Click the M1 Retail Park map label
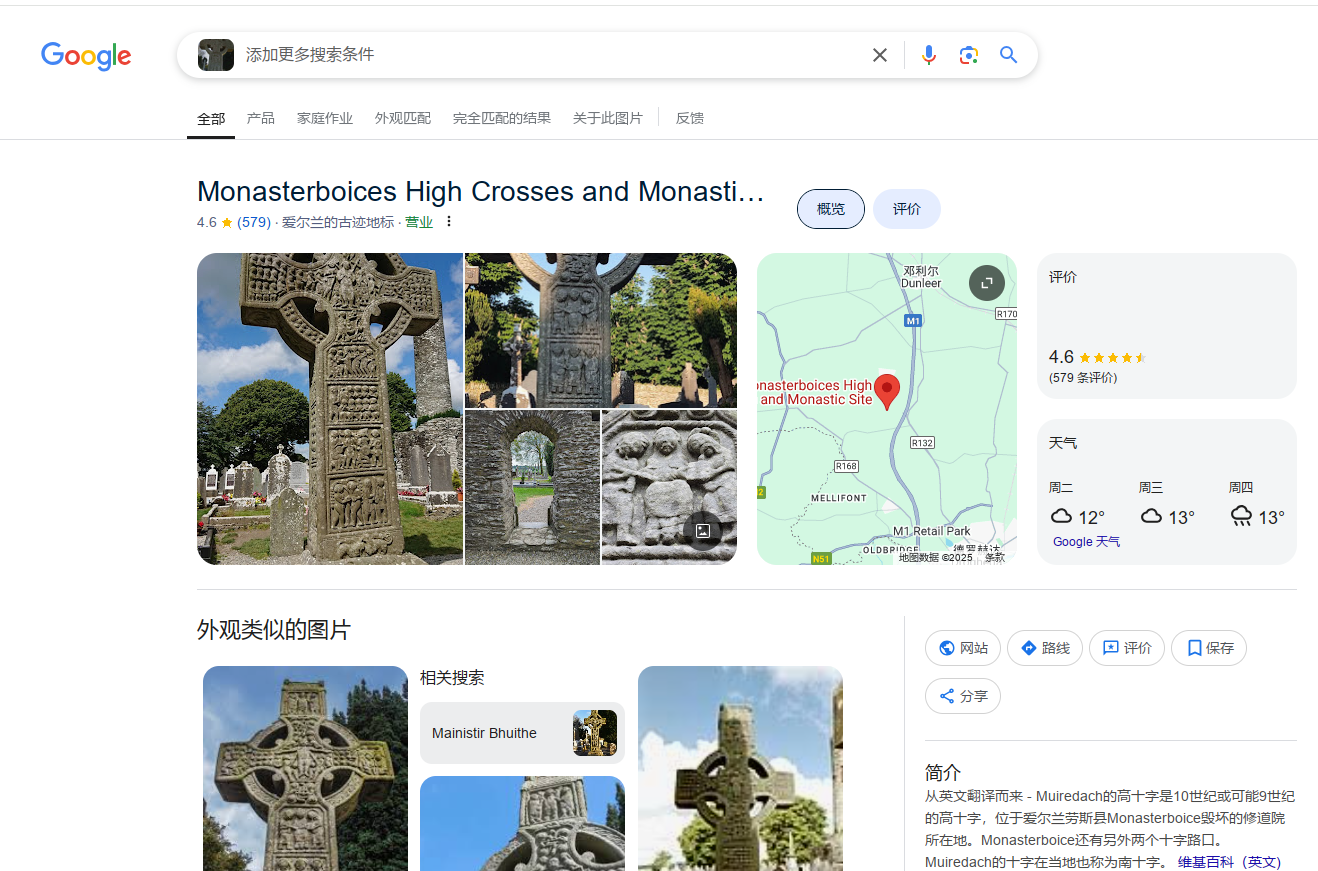 932,531
